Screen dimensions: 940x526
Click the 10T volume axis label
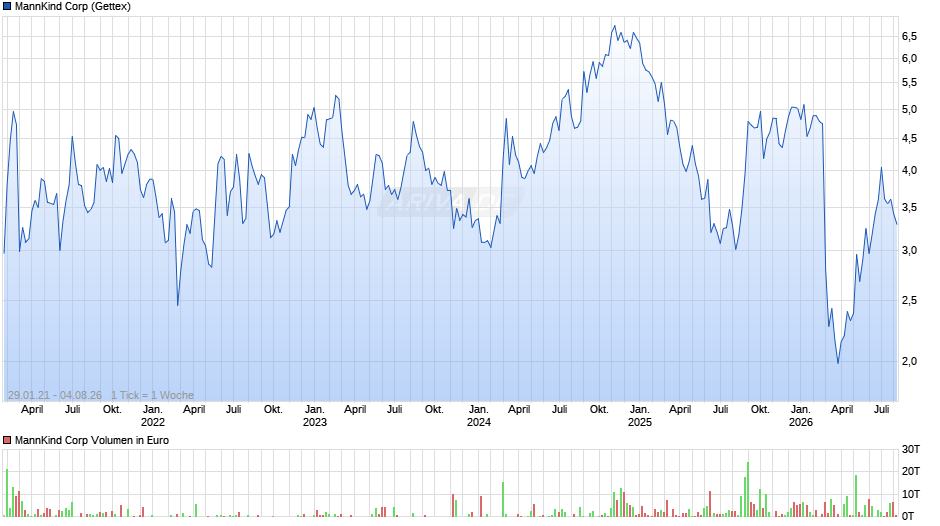point(911,494)
